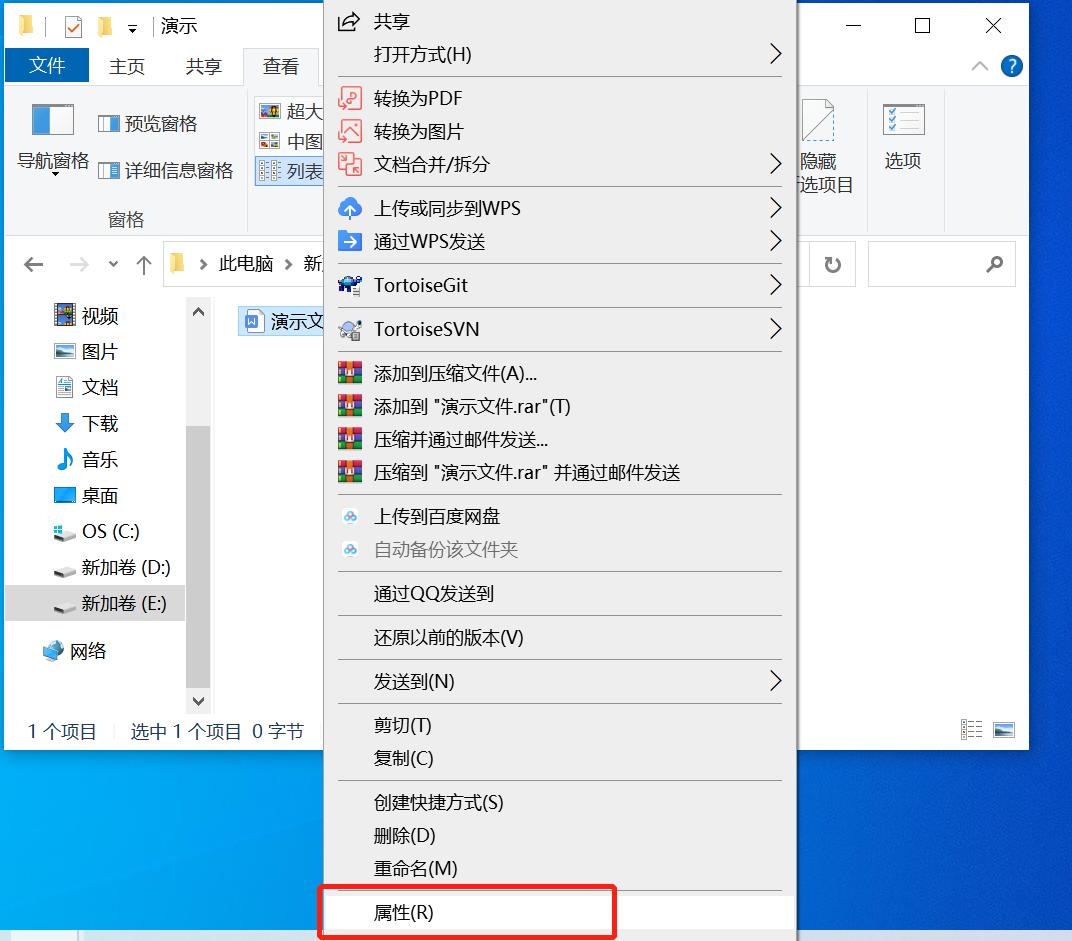
Task: Click the back navigation arrow
Action: [33, 263]
